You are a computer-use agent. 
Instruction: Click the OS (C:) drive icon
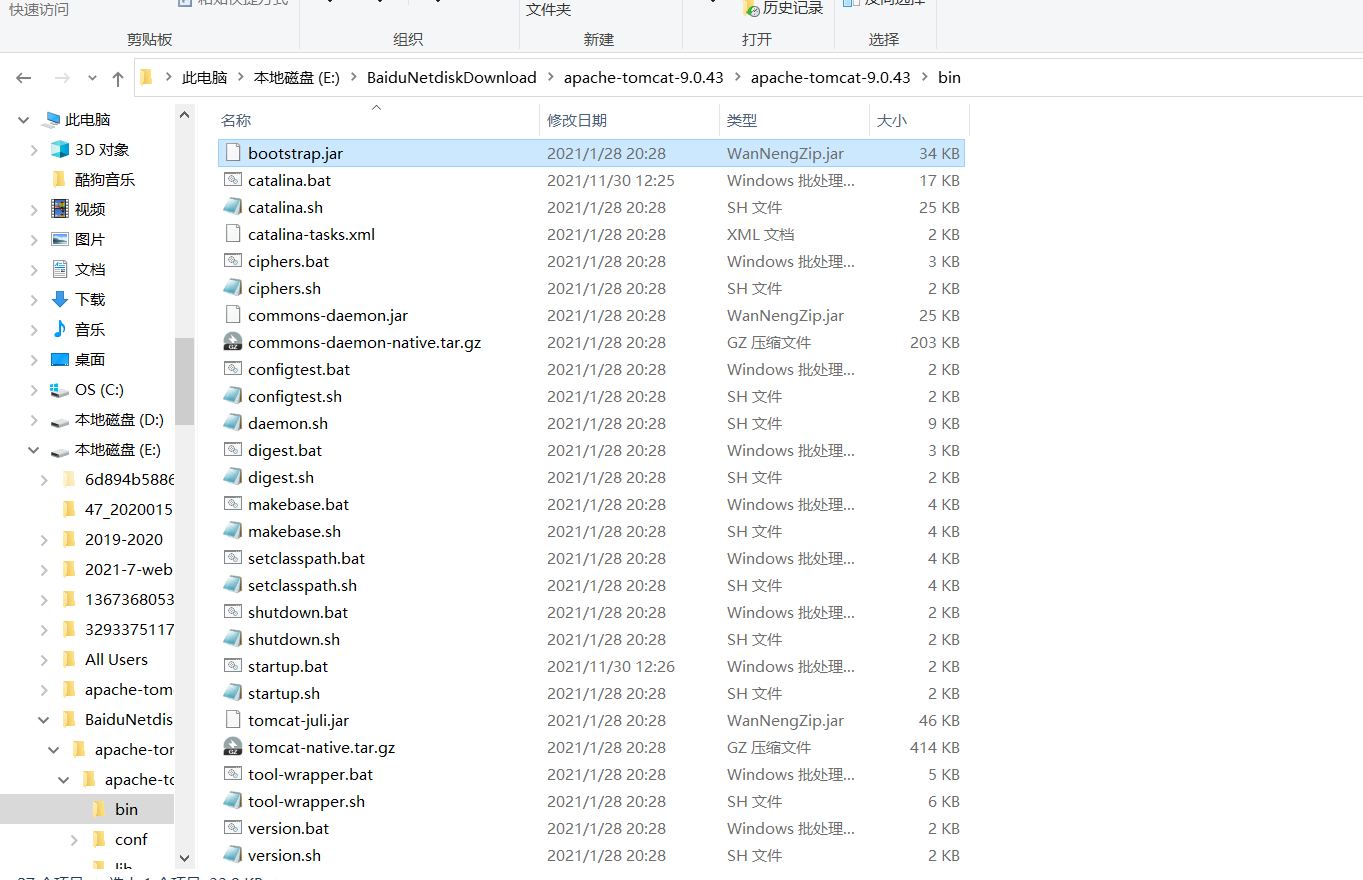pyautogui.click(x=60, y=389)
